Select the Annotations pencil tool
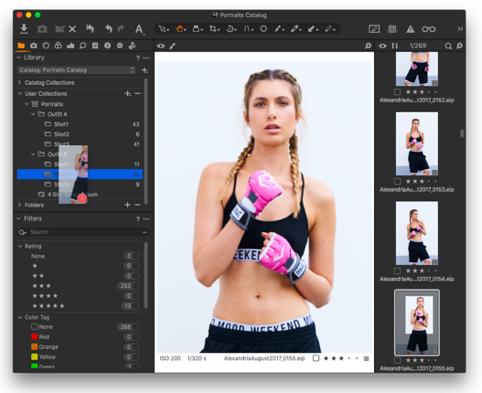This screenshot has width=482, height=393. coord(329,29)
